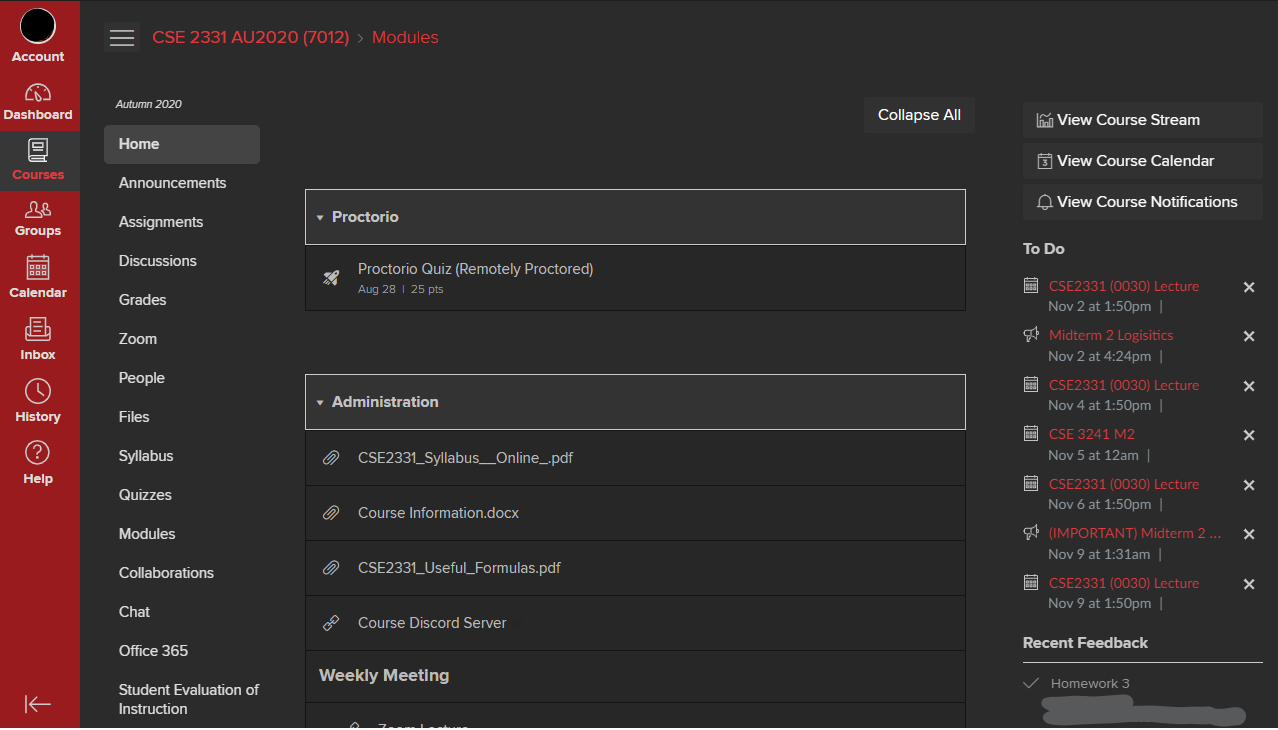Dismiss the Midterm 2 Logisitics to-do item
Screen dimensions: 1278x730
click(x=1249, y=337)
